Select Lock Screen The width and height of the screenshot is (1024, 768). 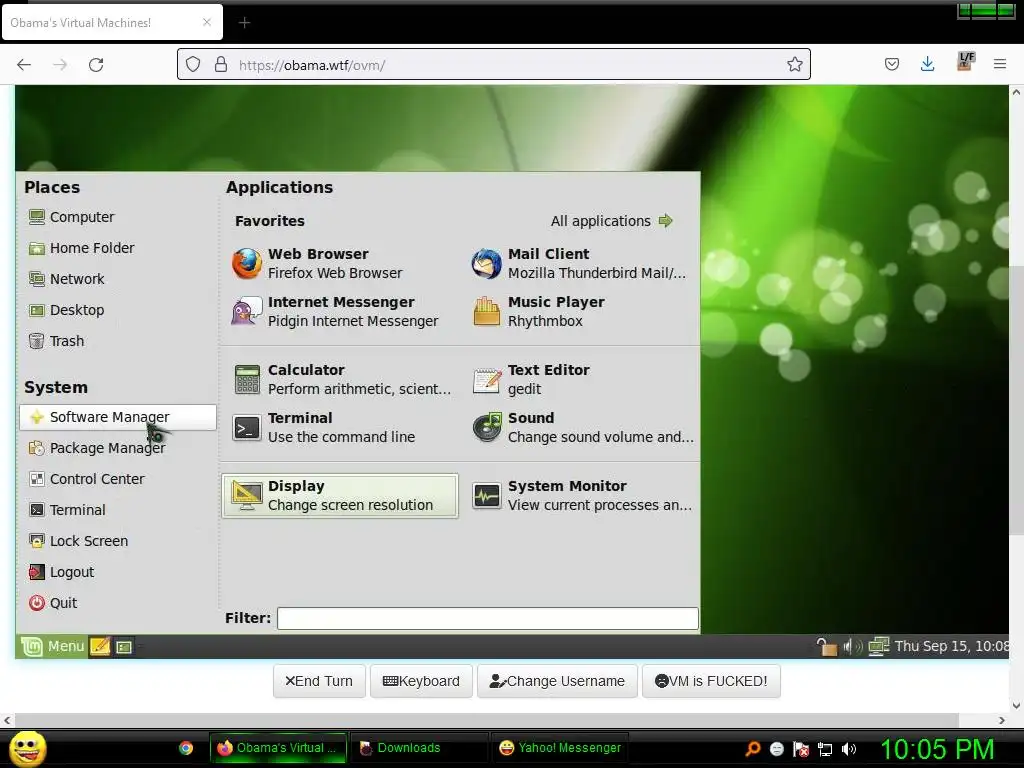78,541
